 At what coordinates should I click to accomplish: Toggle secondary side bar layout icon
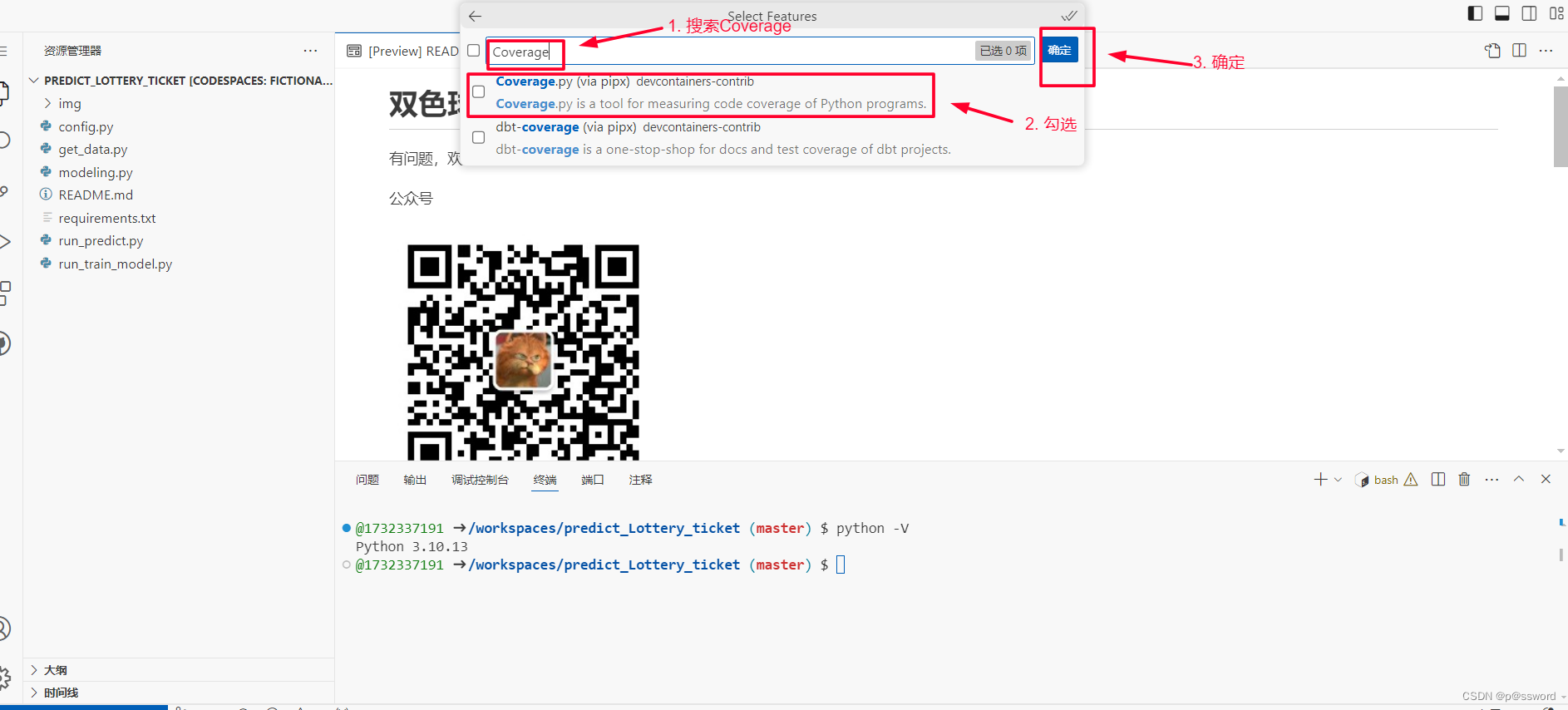[x=1529, y=13]
